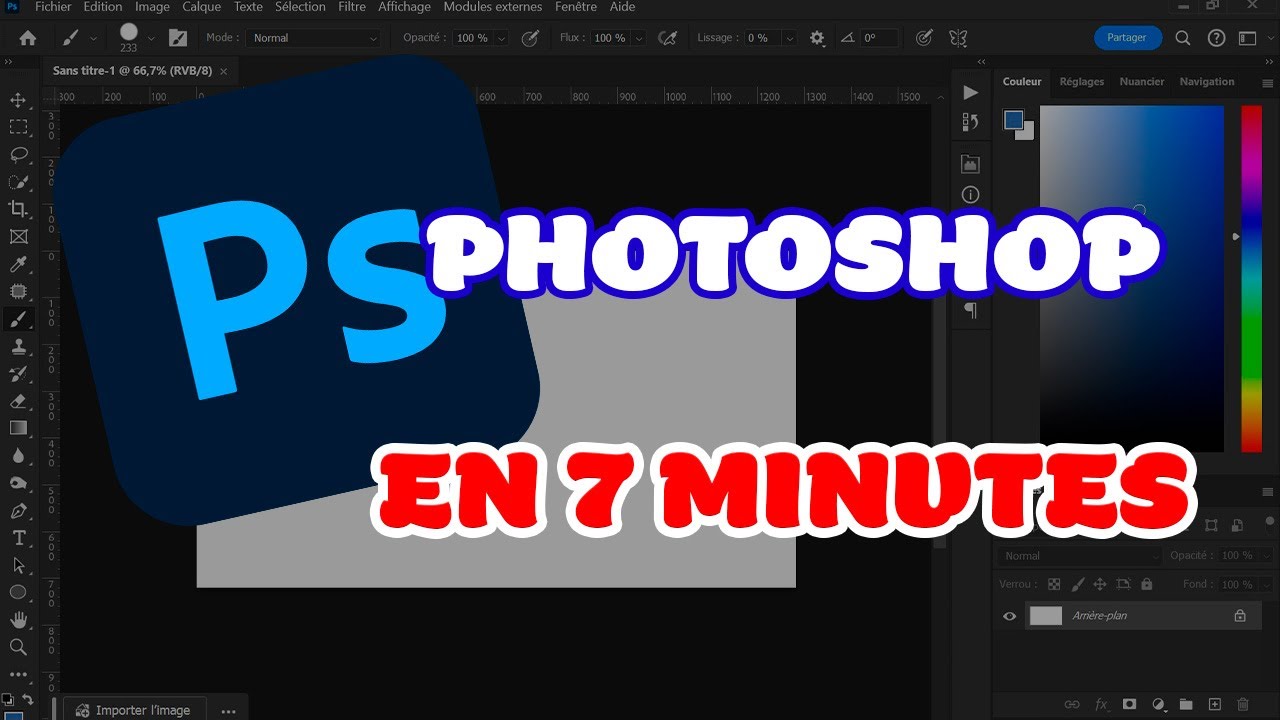Viewport: 1280px width, 720px height.
Task: Hide the Arrière-plan layer
Action: (x=1009, y=616)
